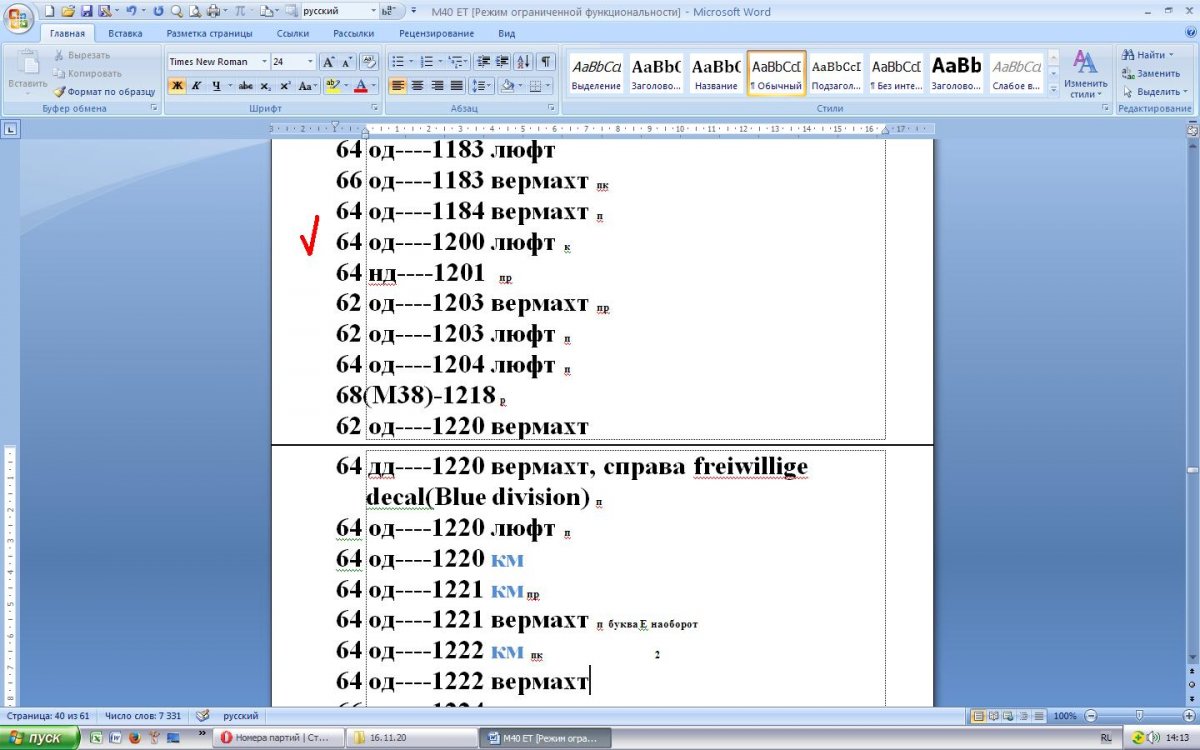Apply subscript formatting
The image size is (1200, 750).
267,86
